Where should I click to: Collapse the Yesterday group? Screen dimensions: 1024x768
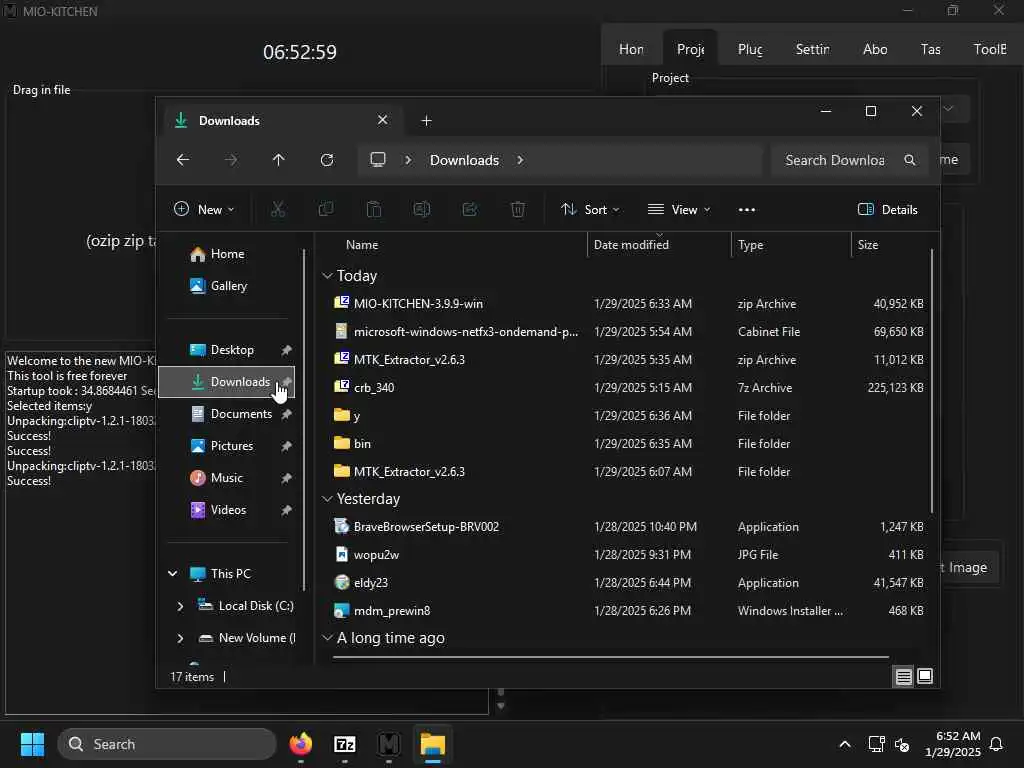pos(327,499)
